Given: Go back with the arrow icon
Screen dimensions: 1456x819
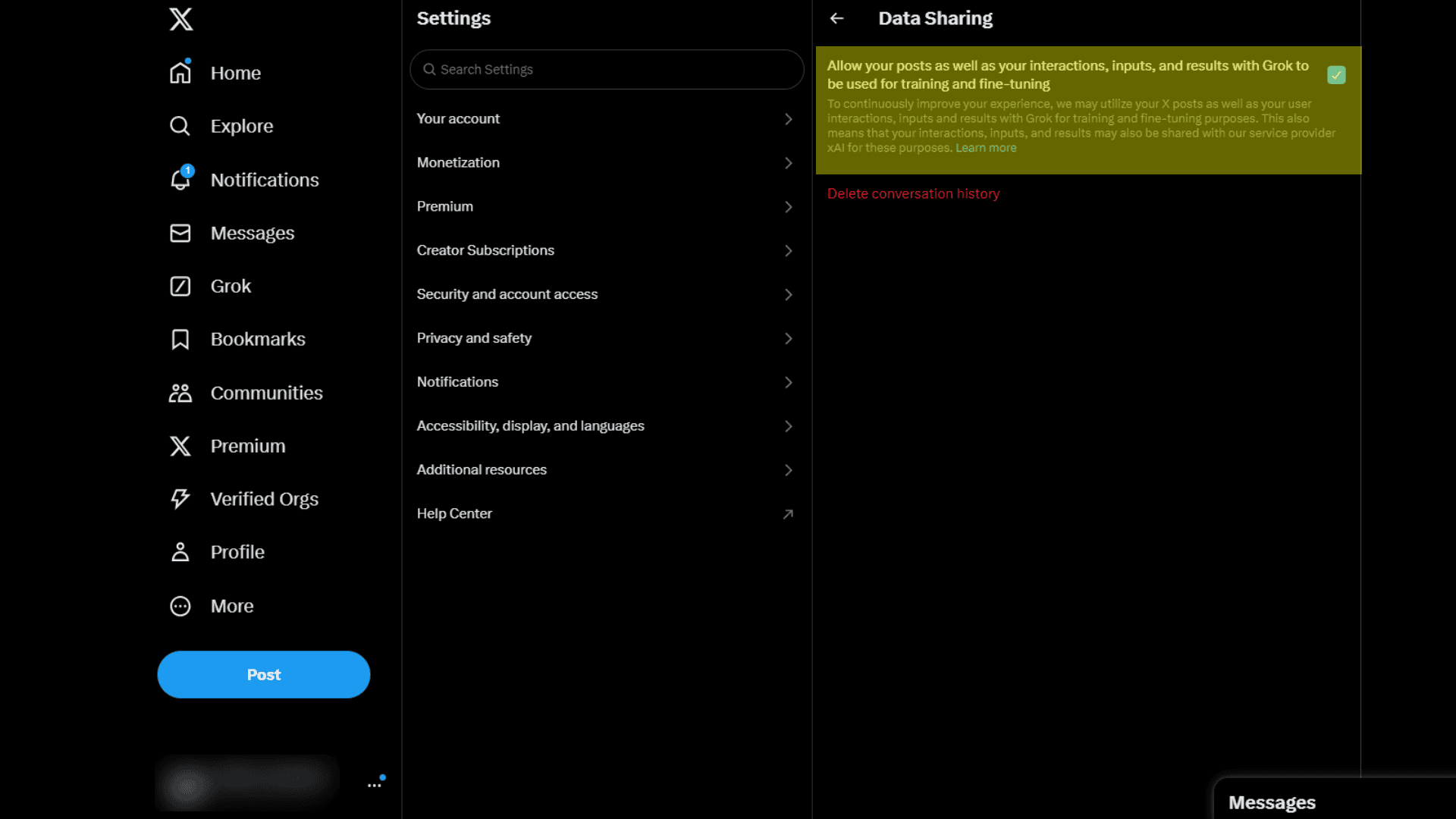Looking at the screenshot, I should click(x=836, y=18).
